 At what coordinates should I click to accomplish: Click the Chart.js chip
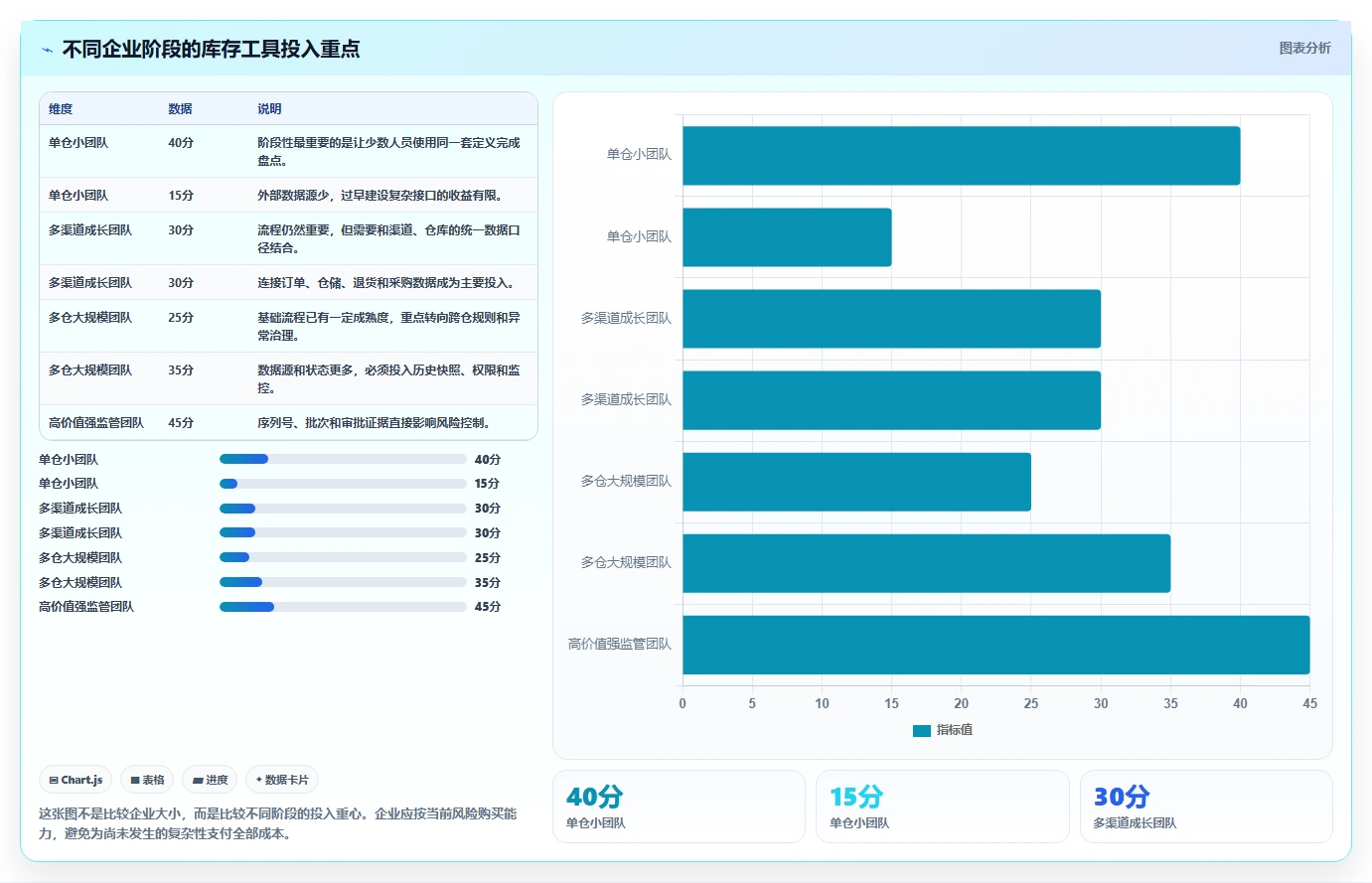(76, 780)
